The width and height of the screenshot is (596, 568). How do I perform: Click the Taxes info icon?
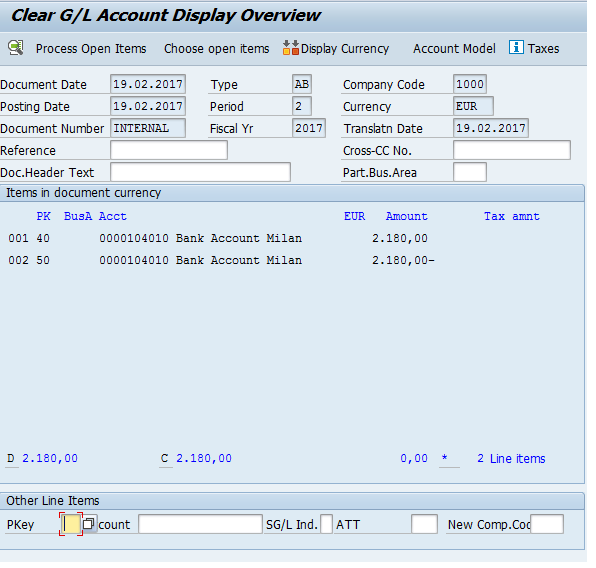pyautogui.click(x=516, y=48)
